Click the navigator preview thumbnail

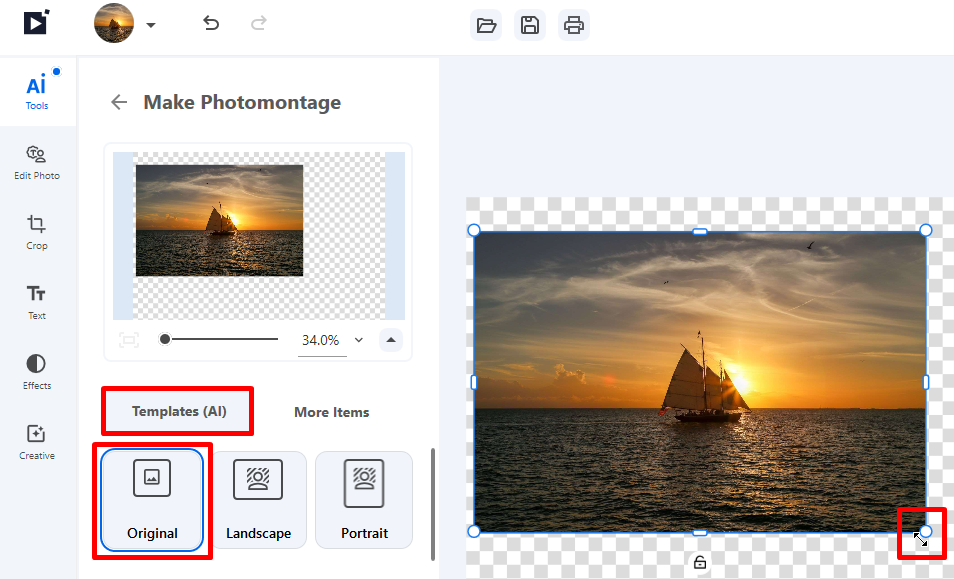(x=259, y=236)
